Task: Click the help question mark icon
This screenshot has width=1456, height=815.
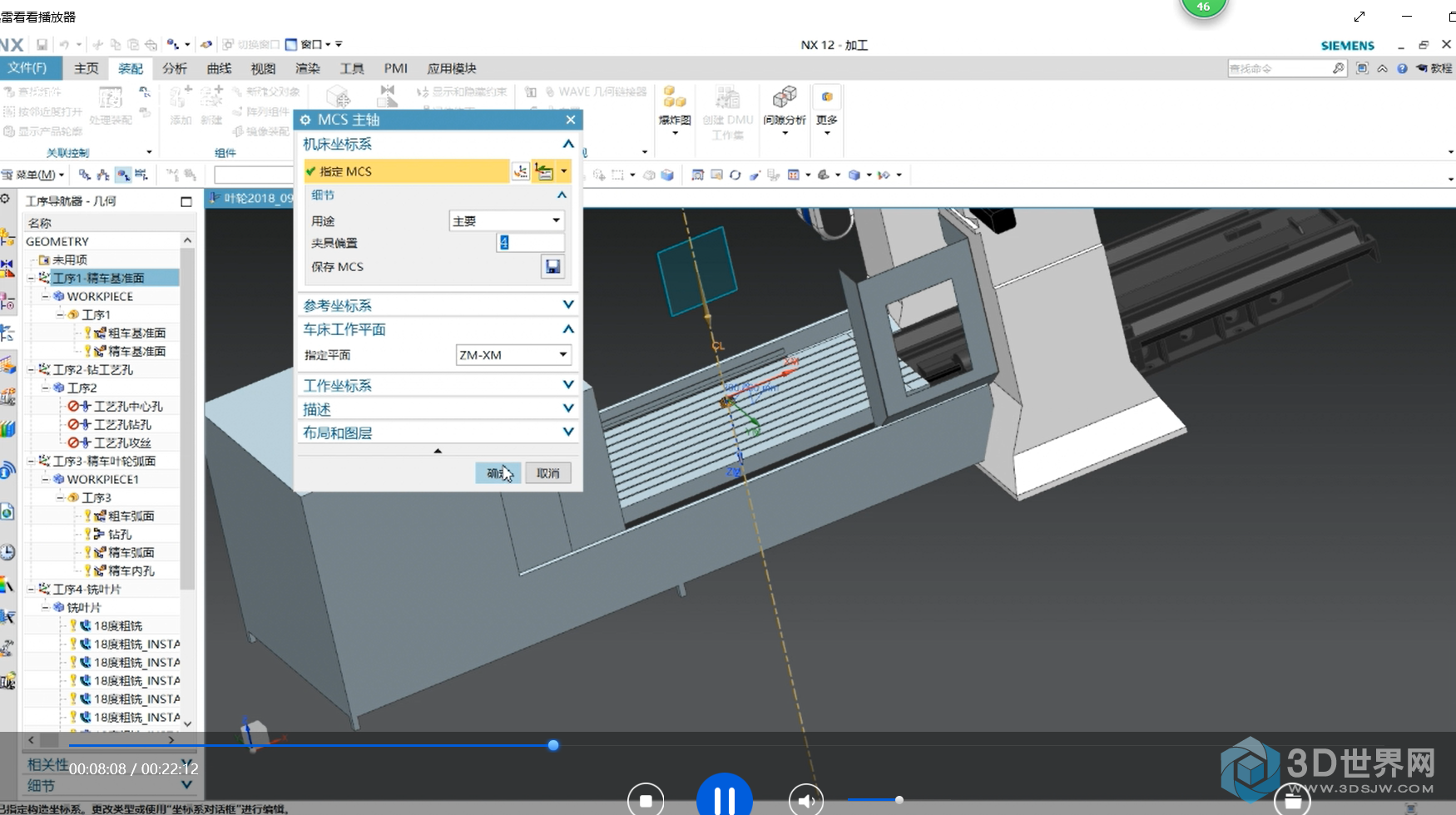Action: point(1402,68)
